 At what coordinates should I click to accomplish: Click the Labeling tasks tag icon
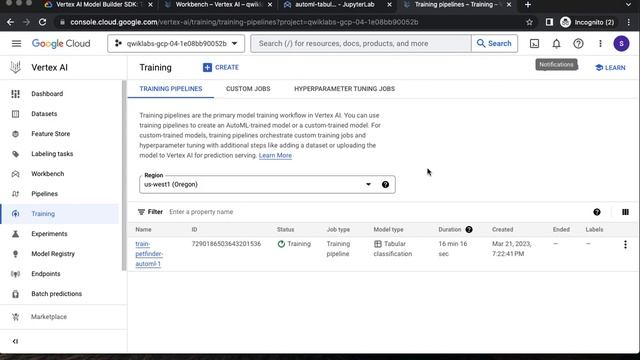(x=16, y=154)
